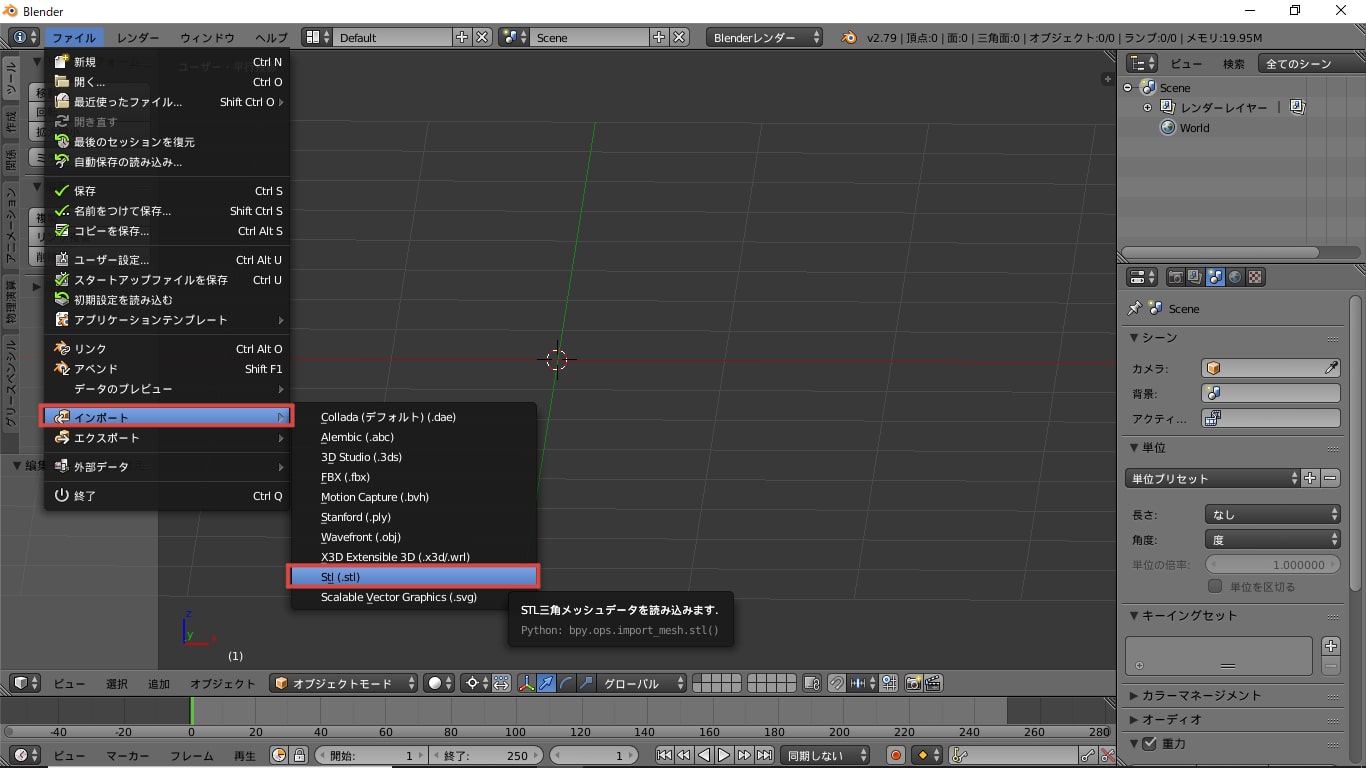Open the Window menu ウィンドウ

click(208, 37)
